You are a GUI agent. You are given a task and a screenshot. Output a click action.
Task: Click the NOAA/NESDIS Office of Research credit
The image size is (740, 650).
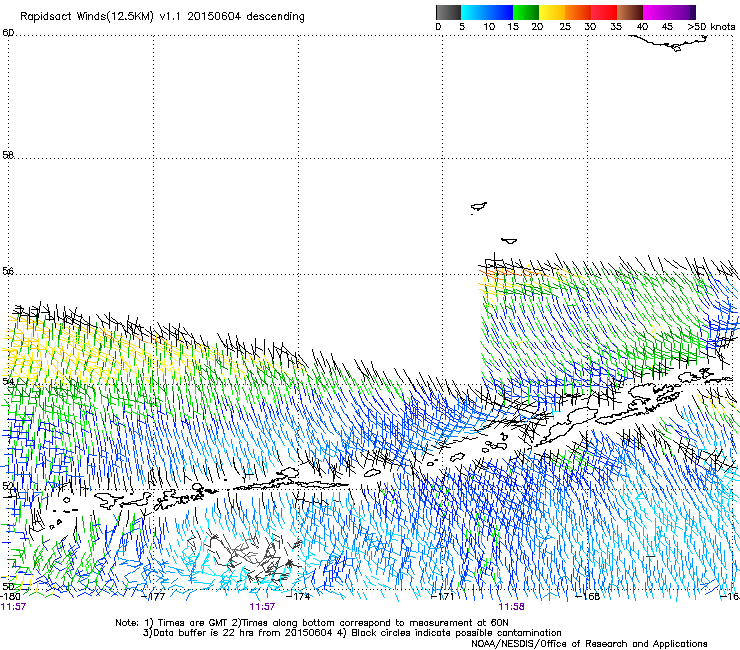pyautogui.click(x=589, y=644)
